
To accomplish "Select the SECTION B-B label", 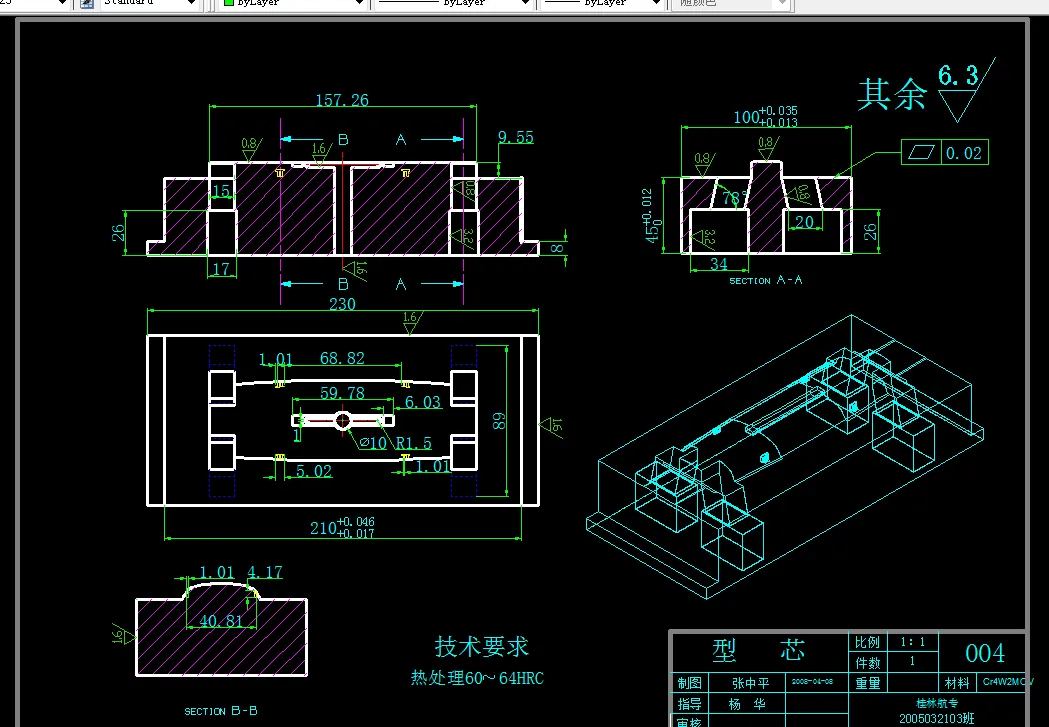I will click(x=221, y=711).
